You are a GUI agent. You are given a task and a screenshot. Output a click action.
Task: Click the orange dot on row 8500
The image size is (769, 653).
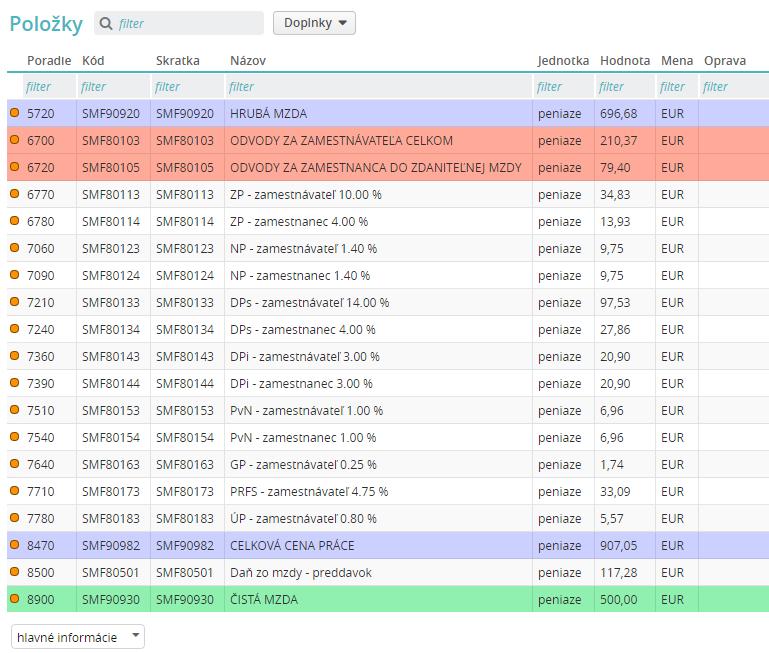click(x=15, y=571)
